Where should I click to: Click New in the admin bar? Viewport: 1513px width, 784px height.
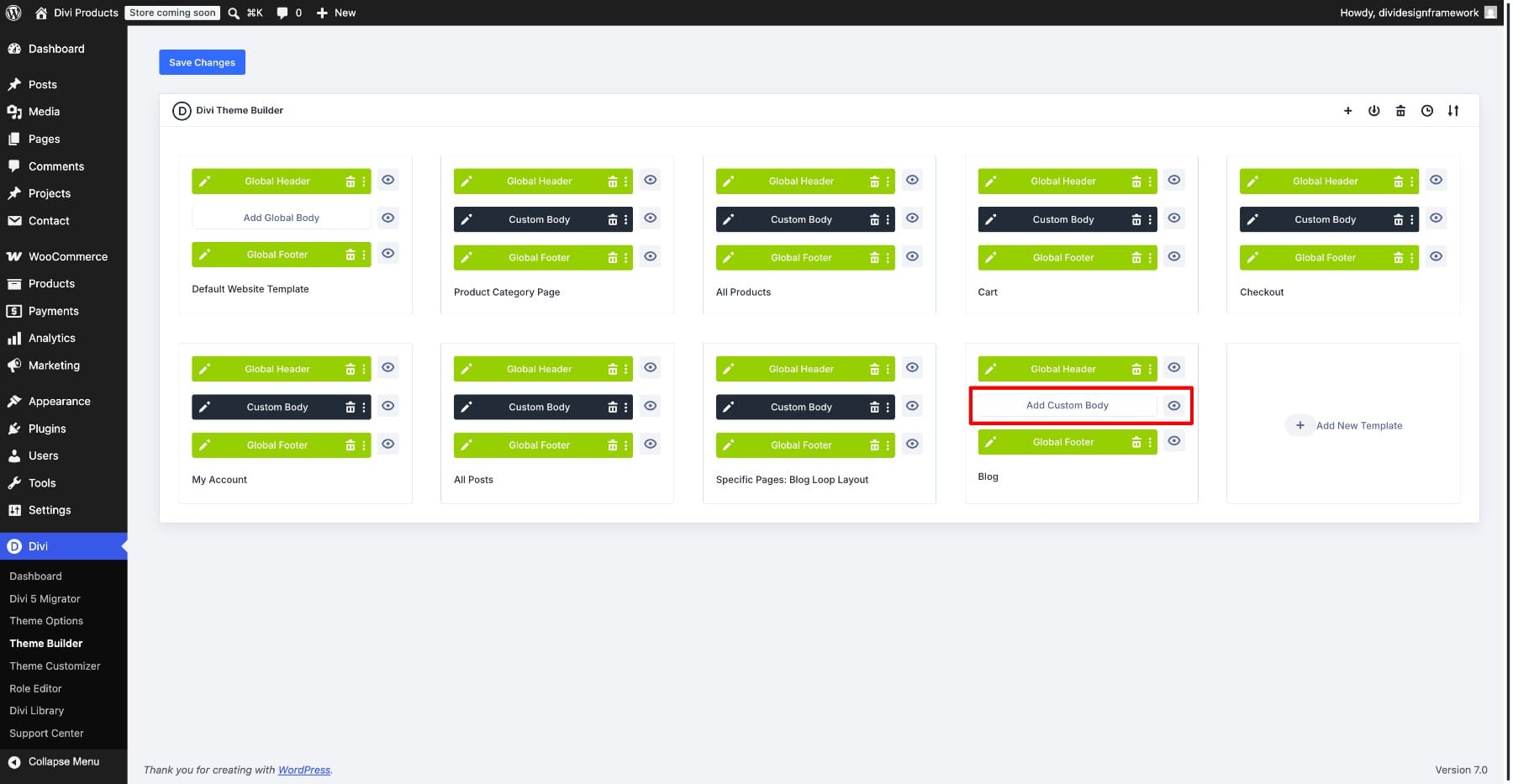point(336,13)
